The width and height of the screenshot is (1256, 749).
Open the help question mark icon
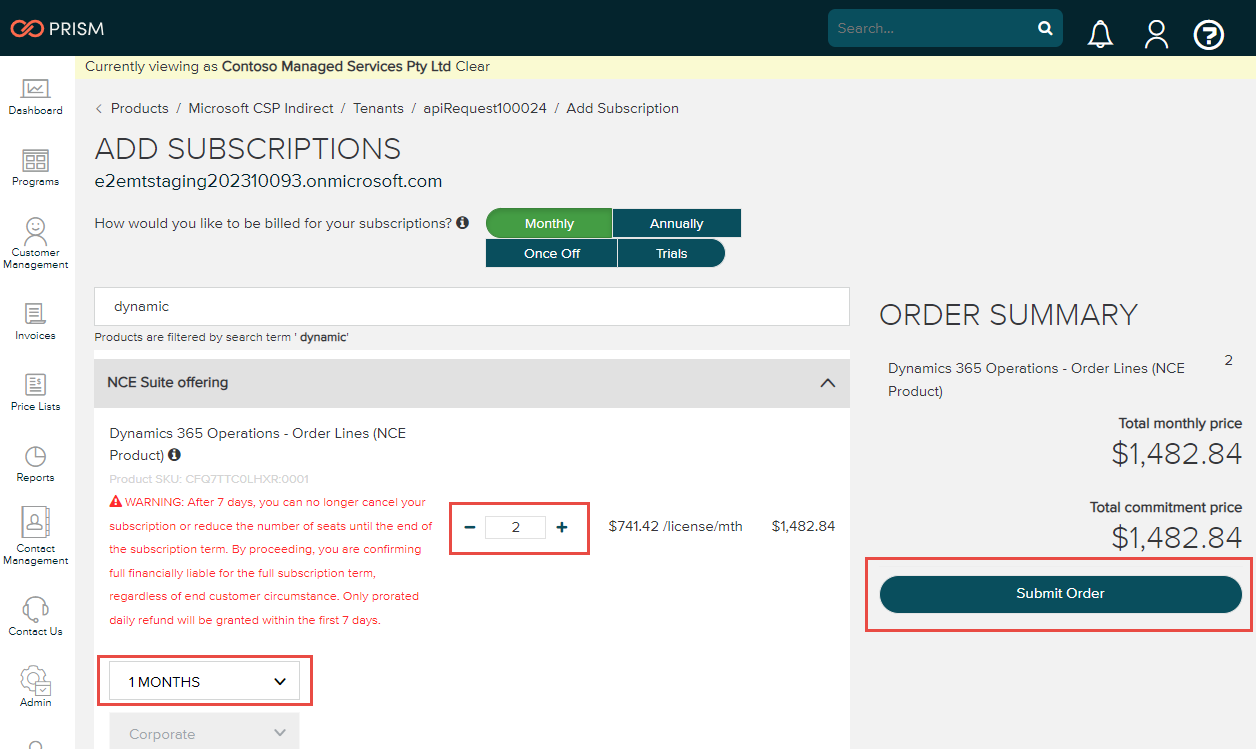tap(1208, 34)
